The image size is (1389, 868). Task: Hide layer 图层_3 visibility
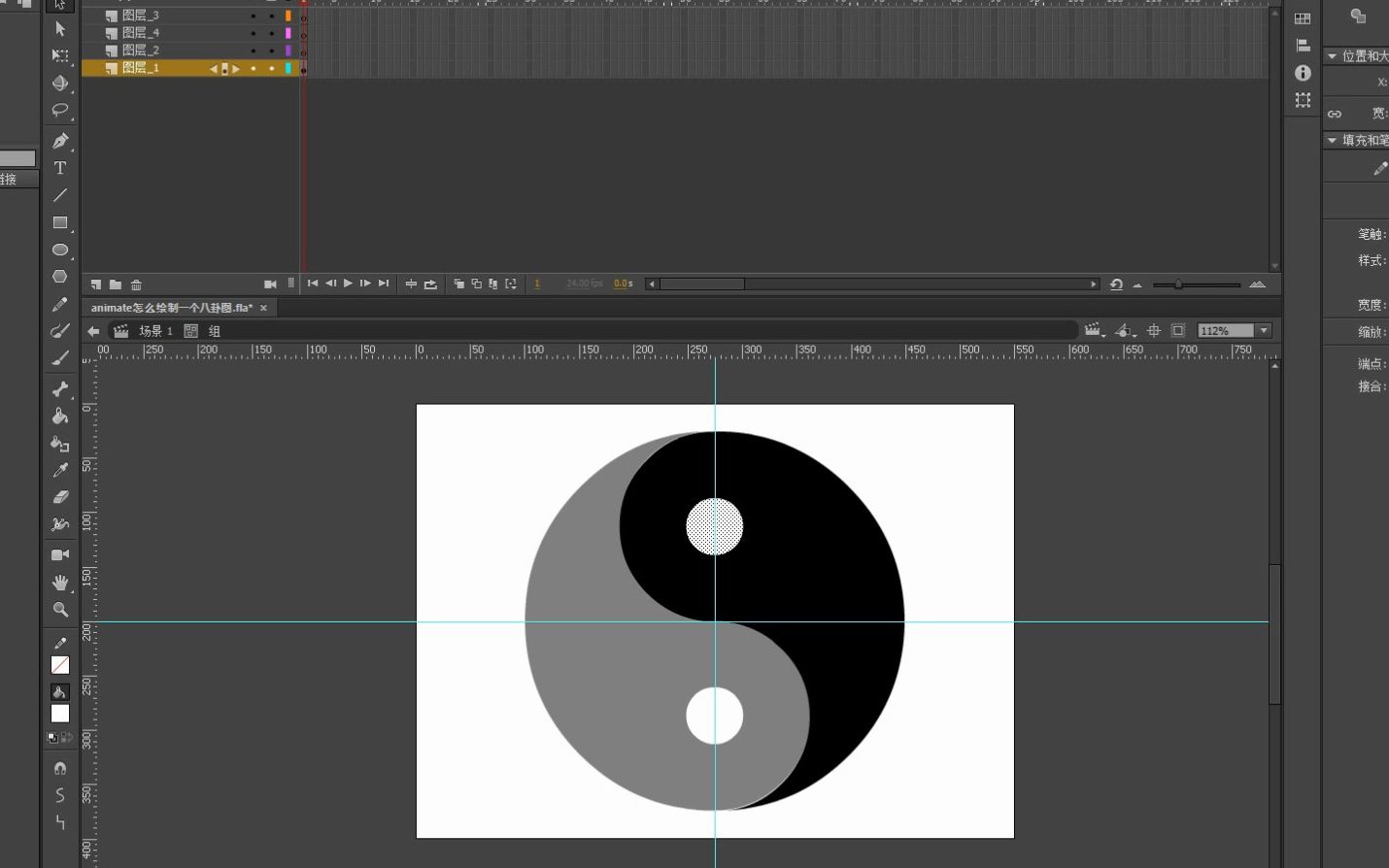coord(253,15)
